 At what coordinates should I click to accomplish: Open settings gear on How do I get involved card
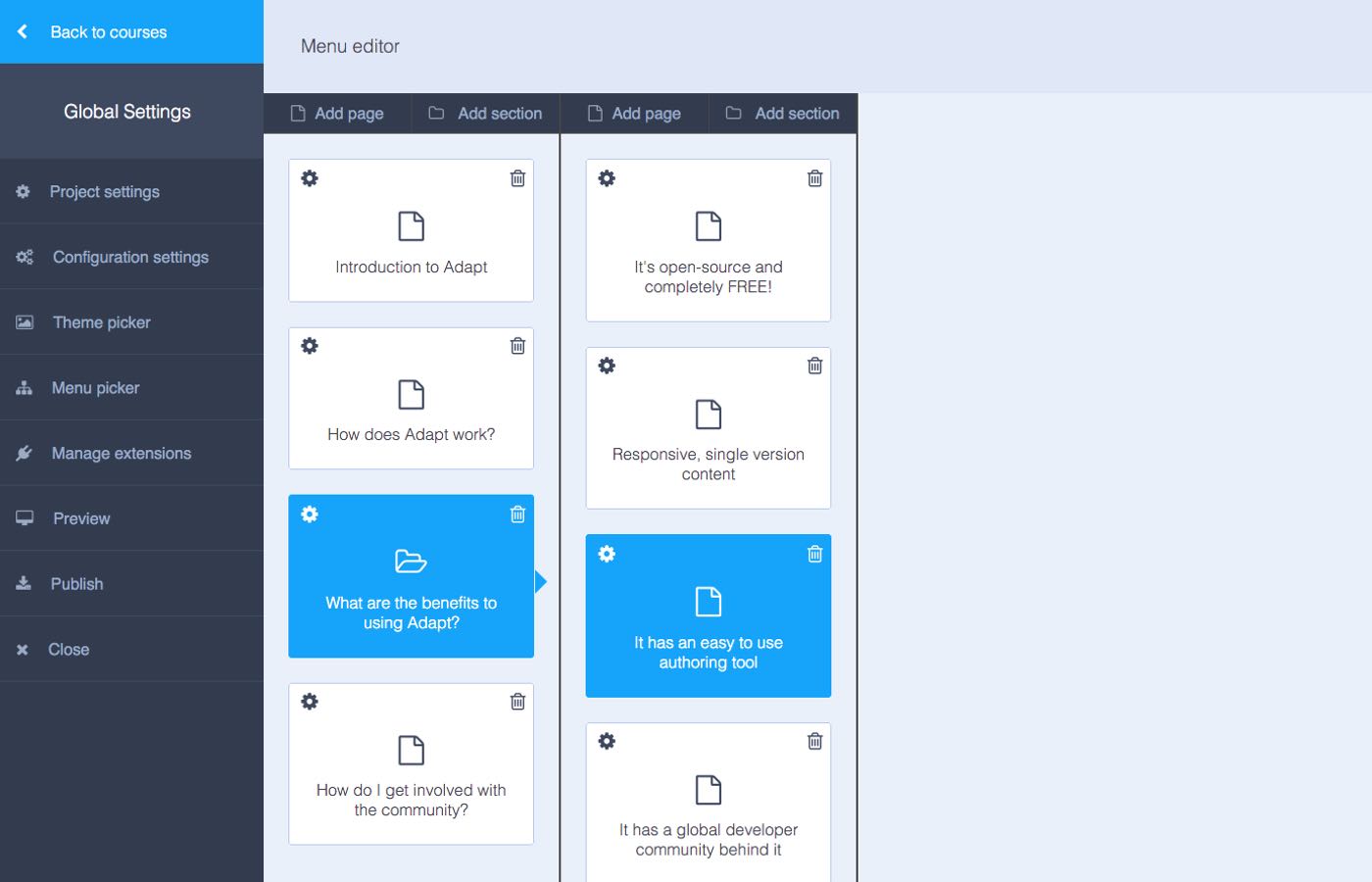click(x=310, y=702)
